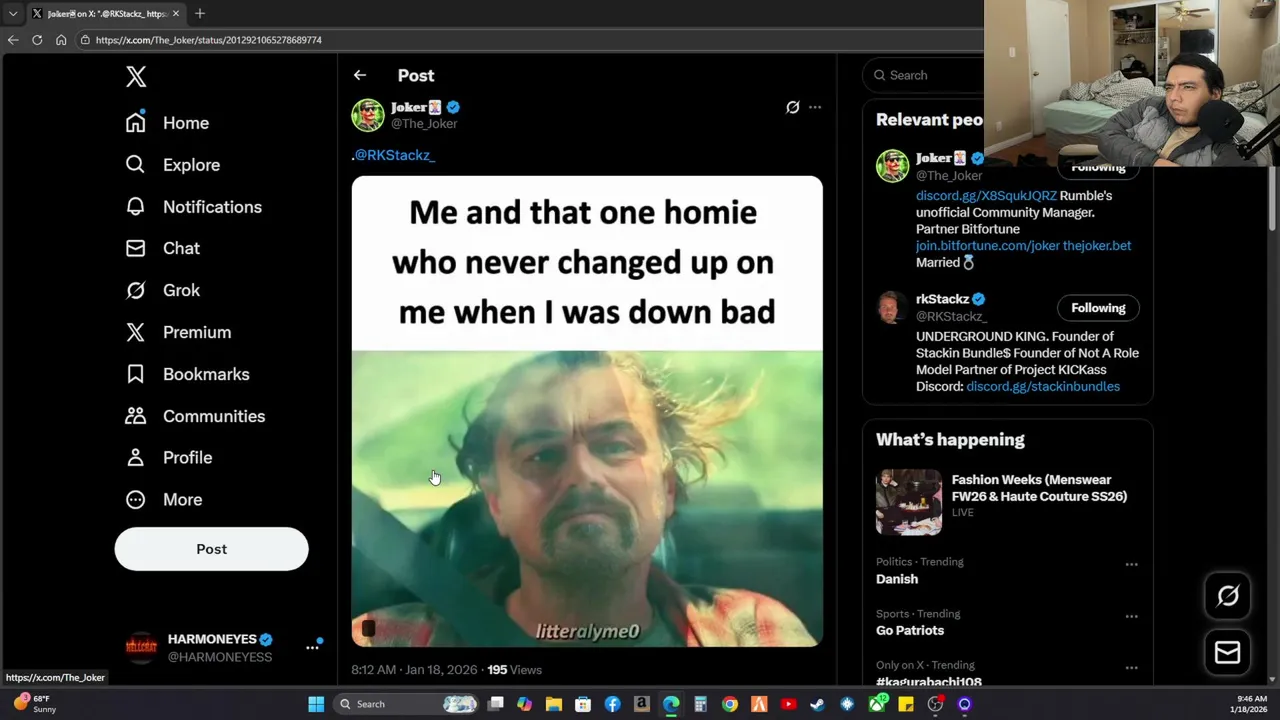This screenshot has height=720, width=1280.
Task: Open rkStackz avatar in Relevant people
Action: [892, 307]
